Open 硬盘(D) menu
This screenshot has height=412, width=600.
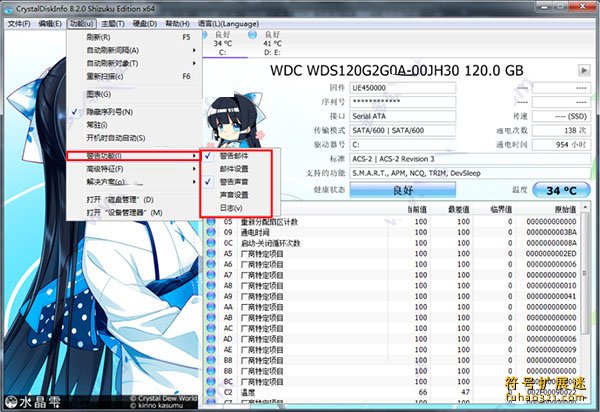click(145, 24)
